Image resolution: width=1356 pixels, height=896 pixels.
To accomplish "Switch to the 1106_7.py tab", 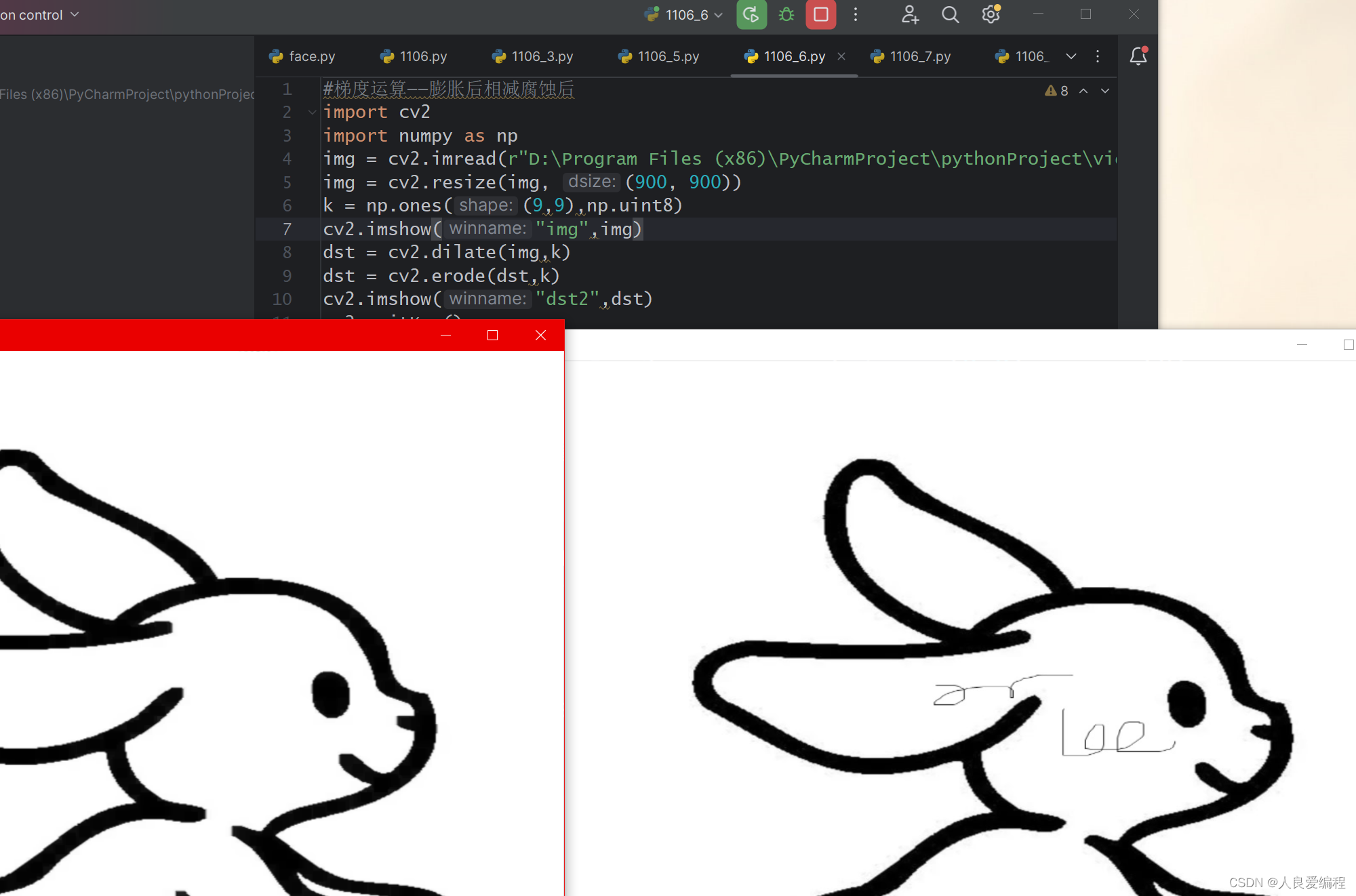I will [x=911, y=56].
